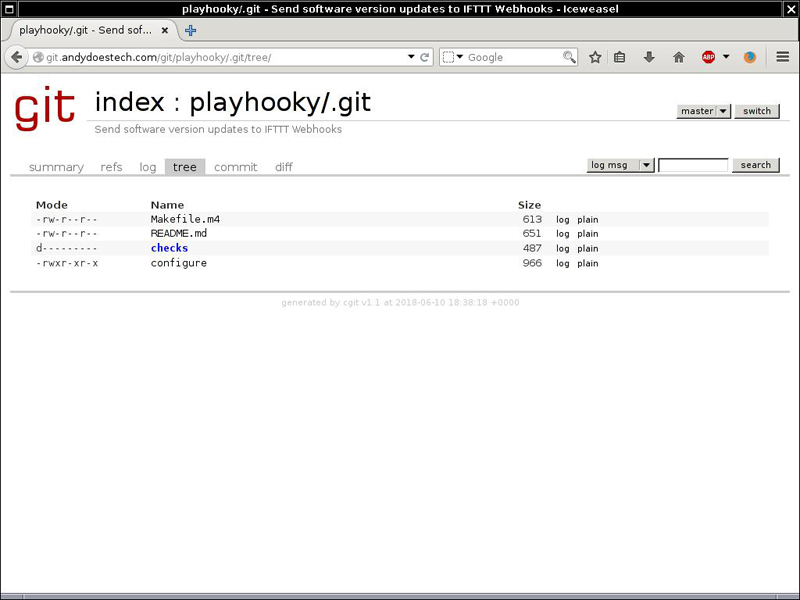Open the hamburger menu button
Image resolution: width=800 pixels, height=600 pixels.
point(783,57)
